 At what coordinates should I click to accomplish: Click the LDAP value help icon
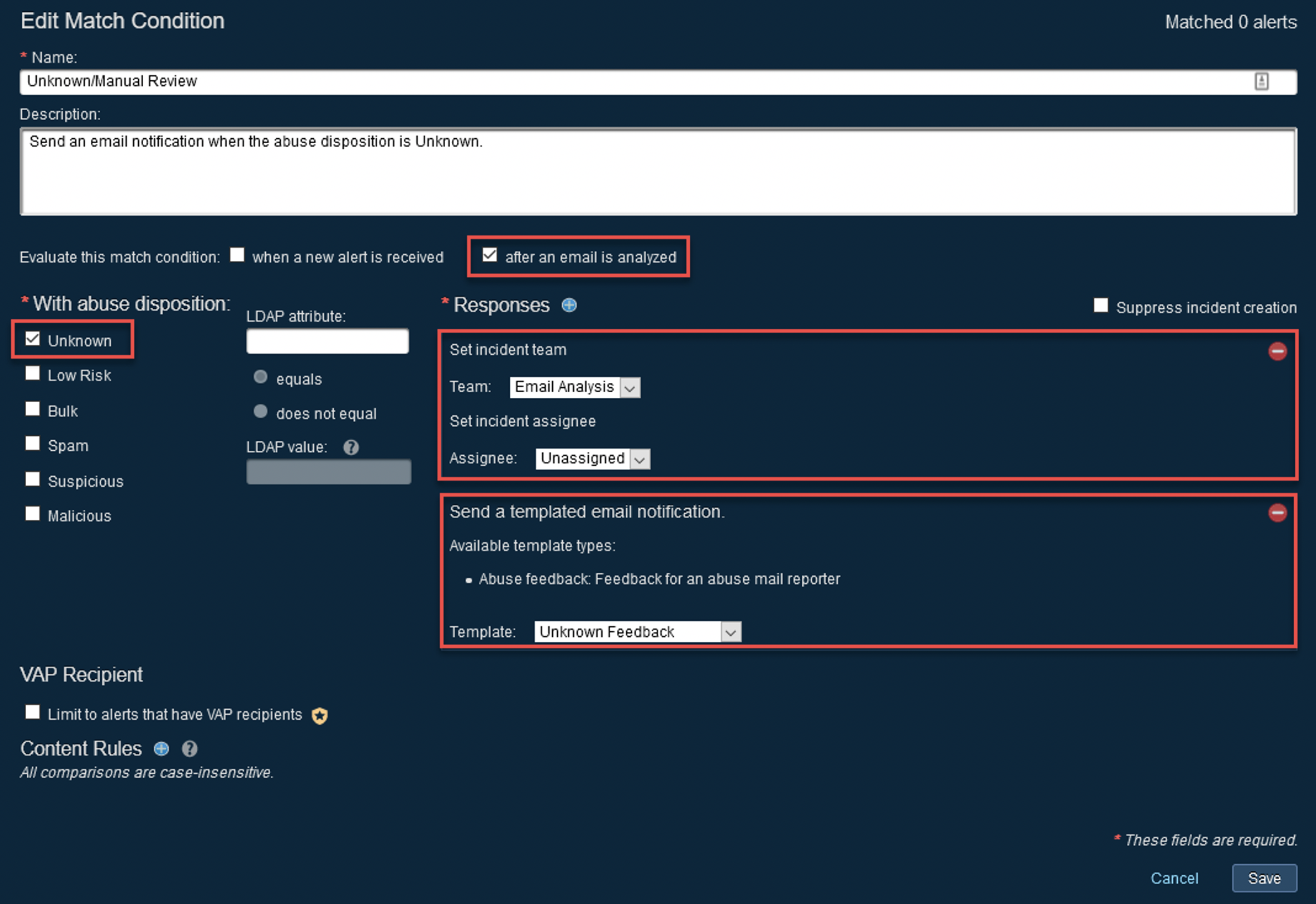coord(351,447)
